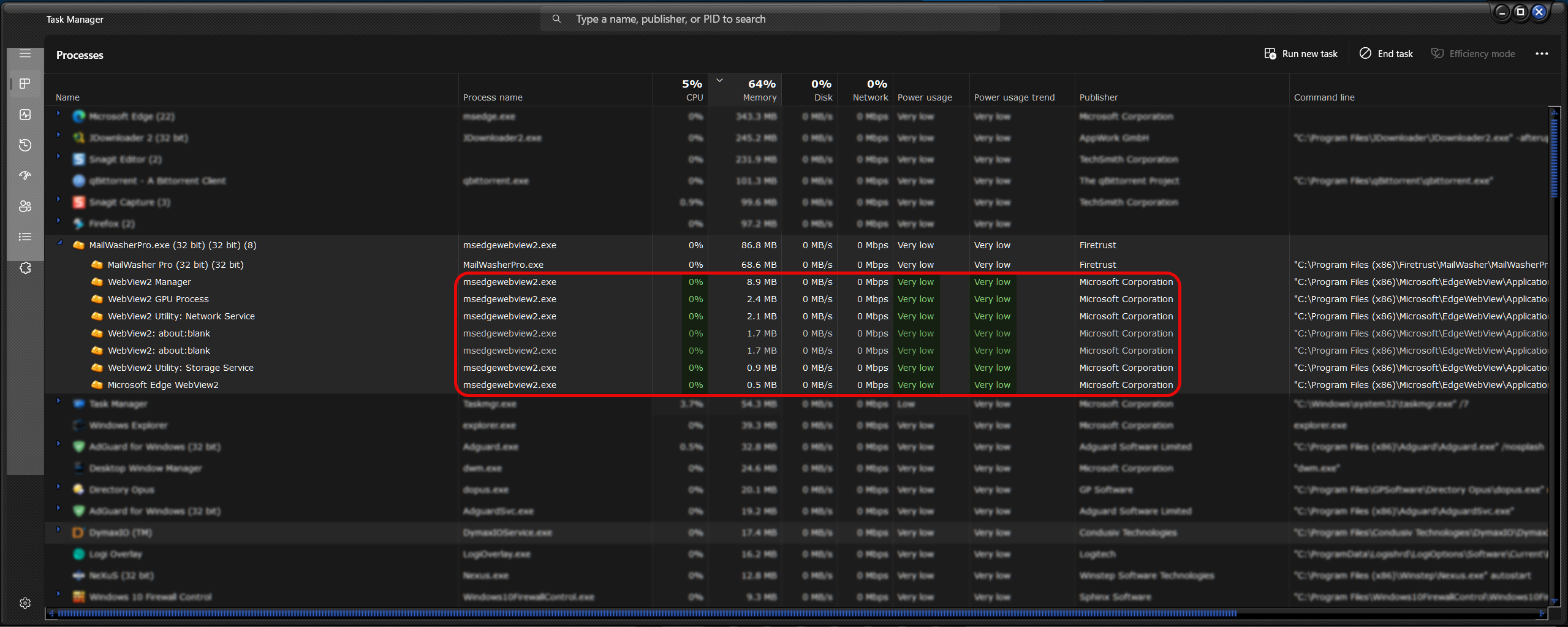Click the Efficiency mode button
Screen dimensions: 1568x627
pos(1473,54)
